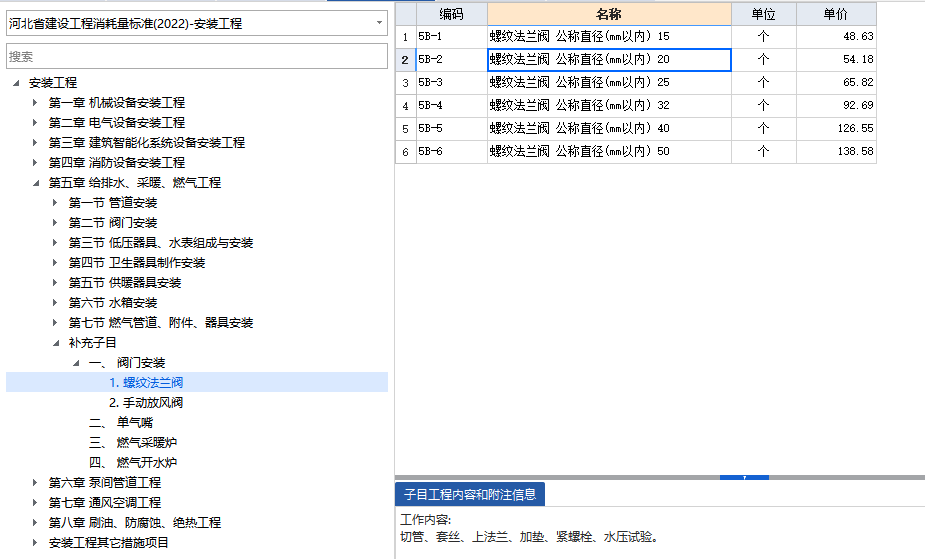Click price cell 65.82

(837, 83)
